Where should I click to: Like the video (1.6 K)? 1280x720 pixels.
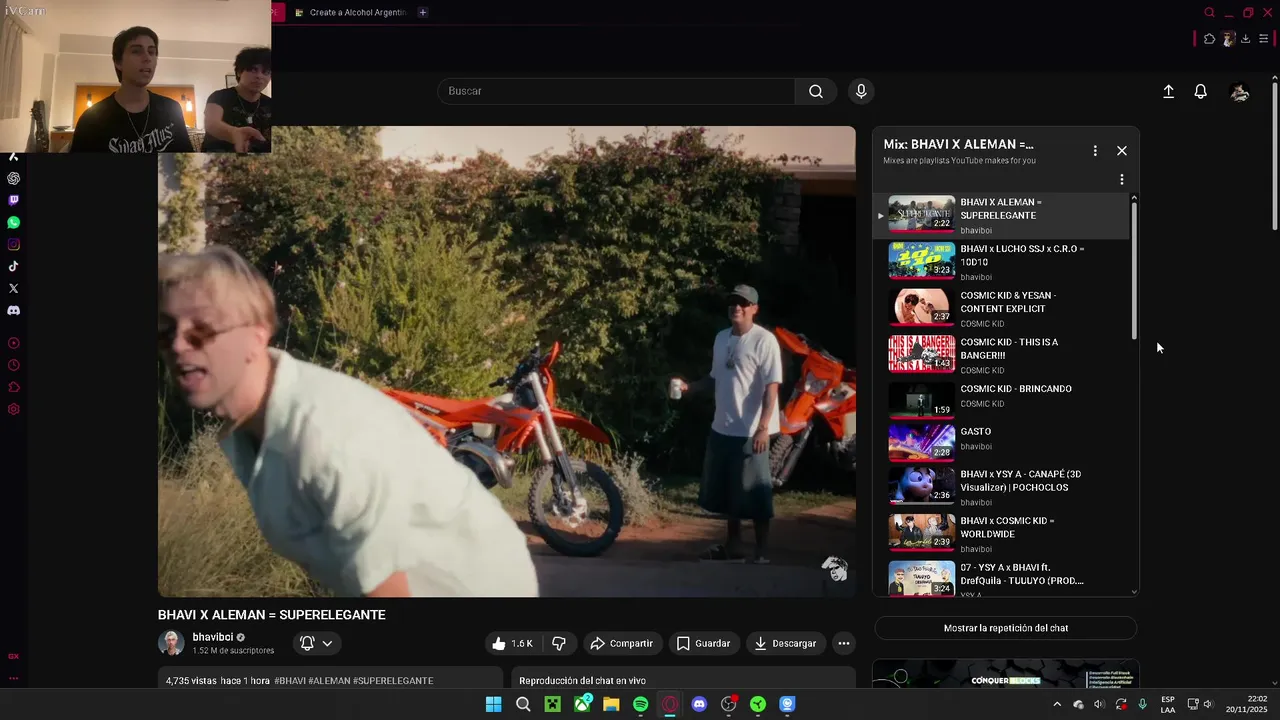click(512, 644)
